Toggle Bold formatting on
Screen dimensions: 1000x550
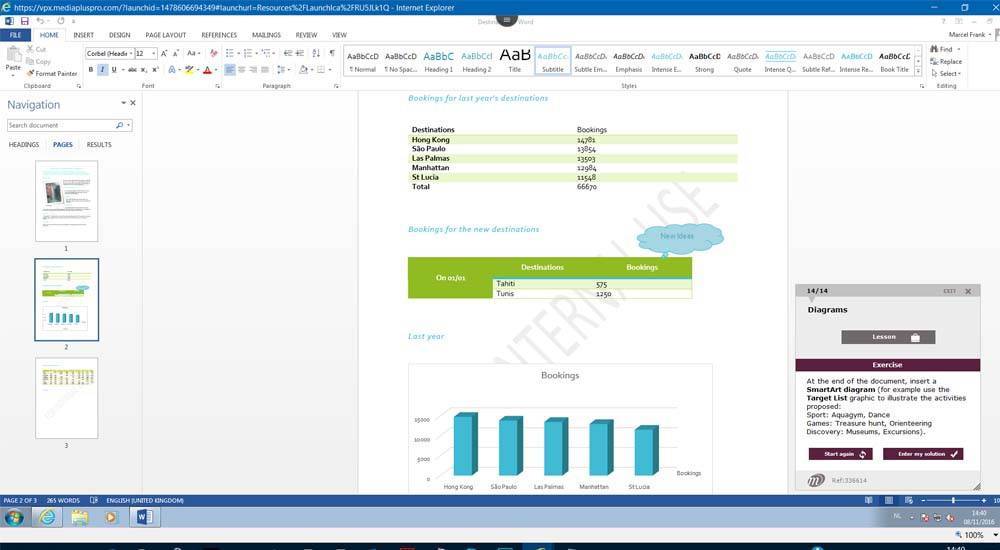(91, 70)
